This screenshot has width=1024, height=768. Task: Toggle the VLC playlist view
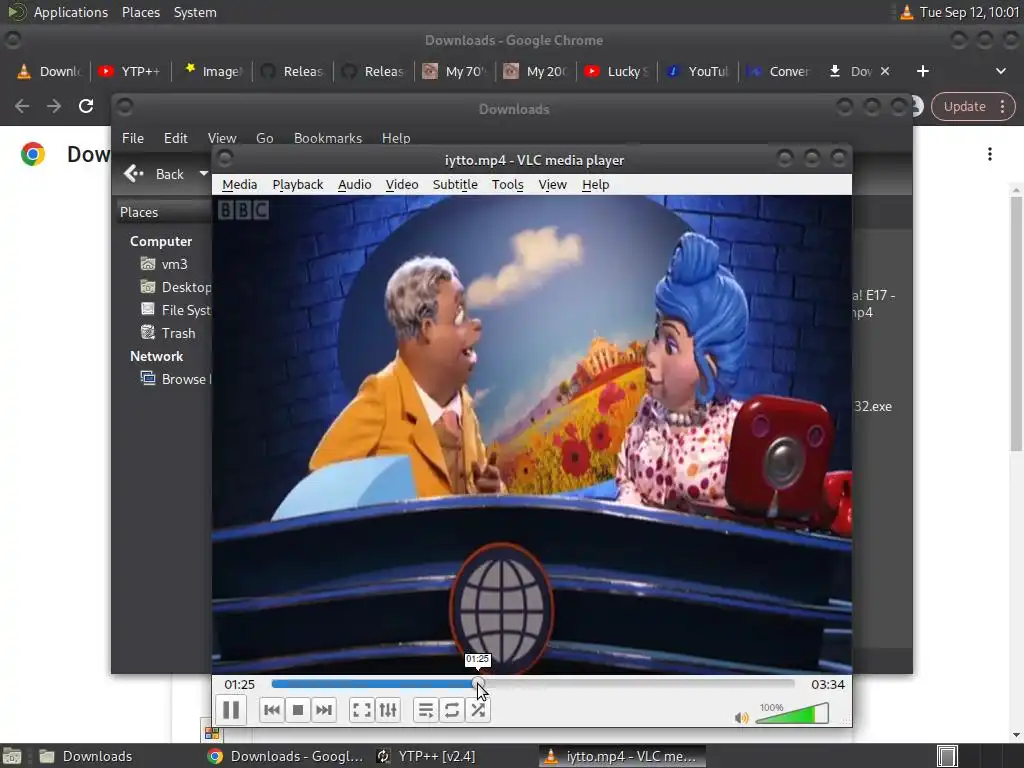point(426,710)
